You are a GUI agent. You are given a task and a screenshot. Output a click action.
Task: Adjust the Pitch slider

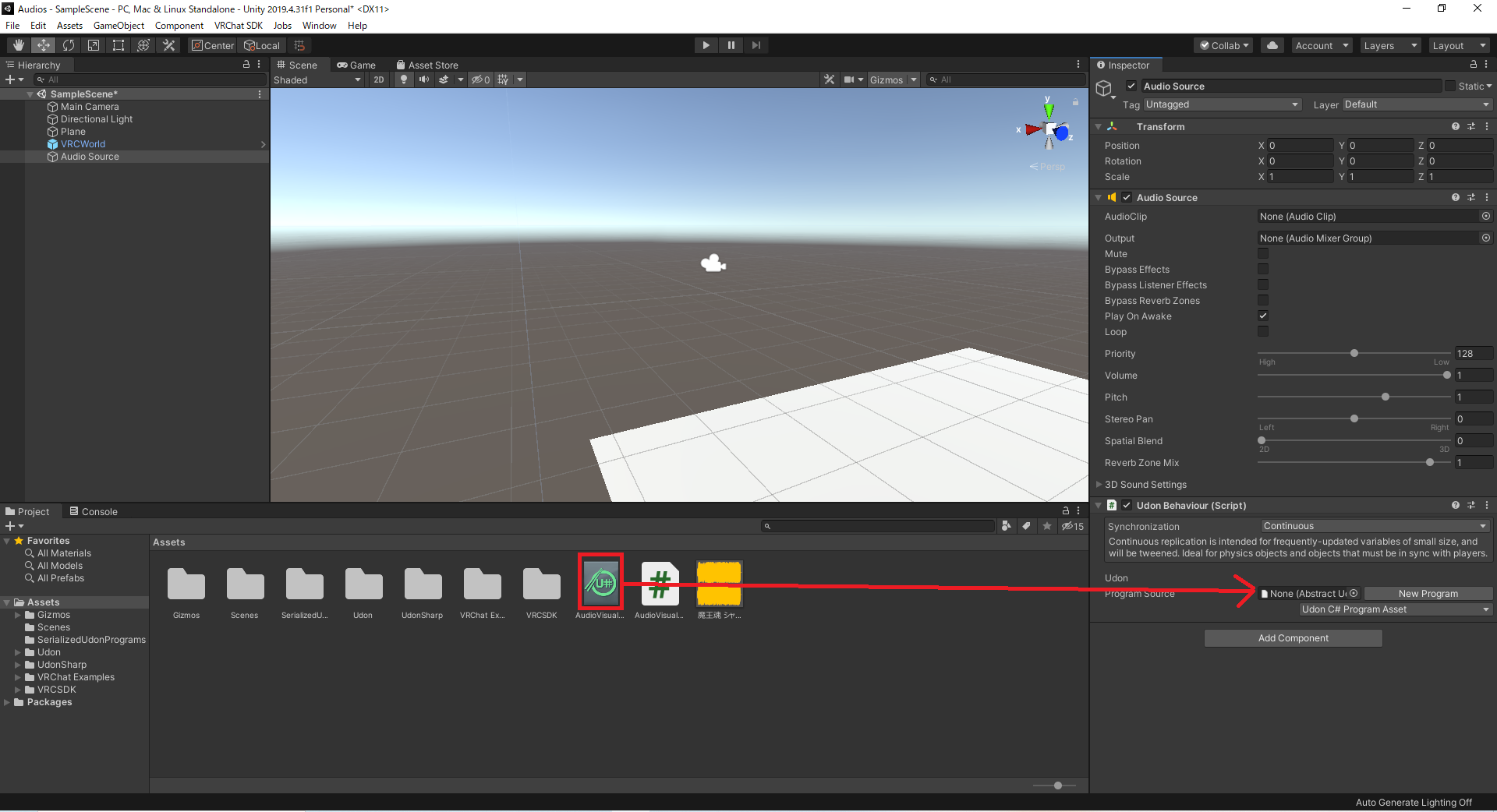(x=1354, y=397)
